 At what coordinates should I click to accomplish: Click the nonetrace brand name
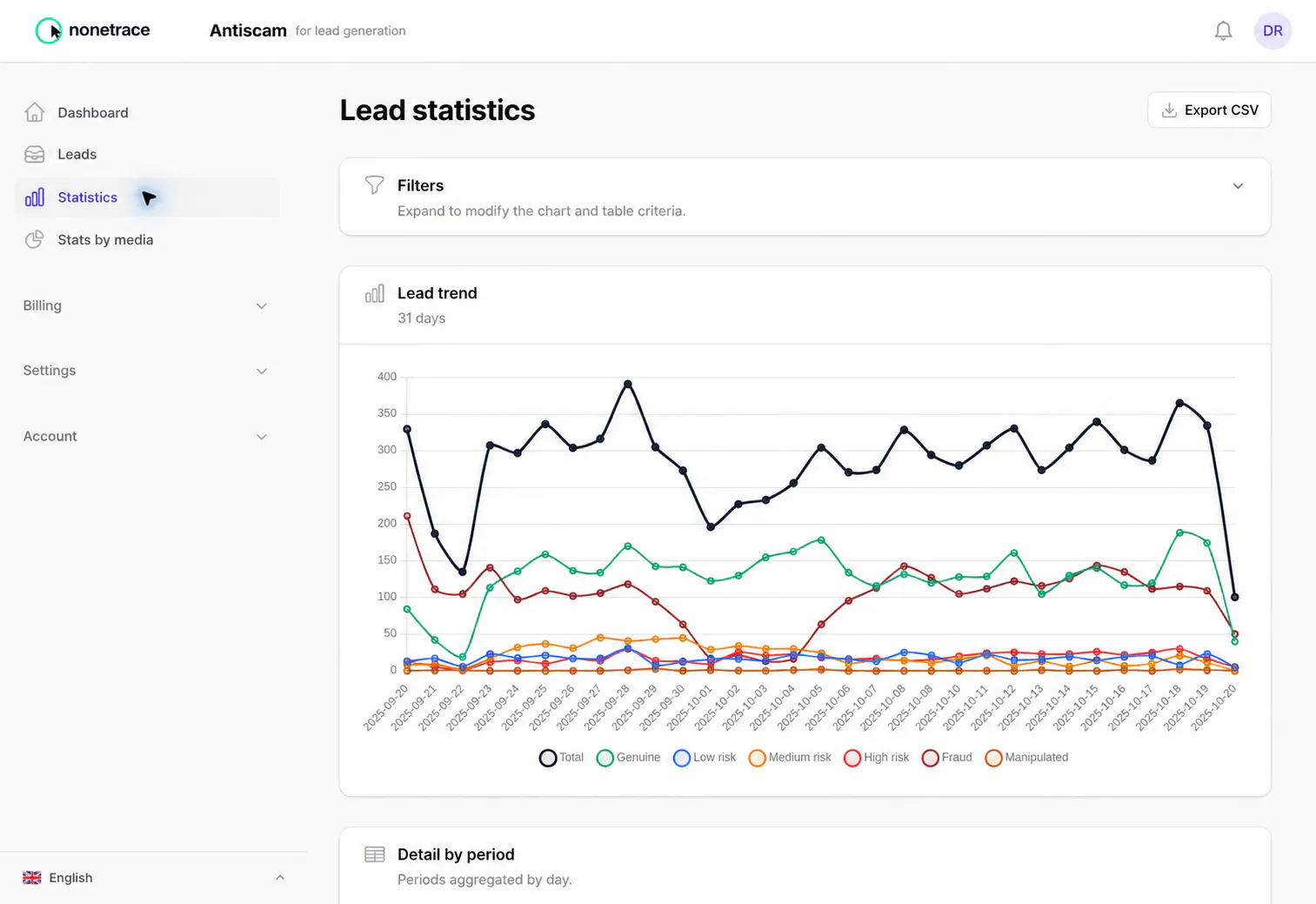coord(110,30)
